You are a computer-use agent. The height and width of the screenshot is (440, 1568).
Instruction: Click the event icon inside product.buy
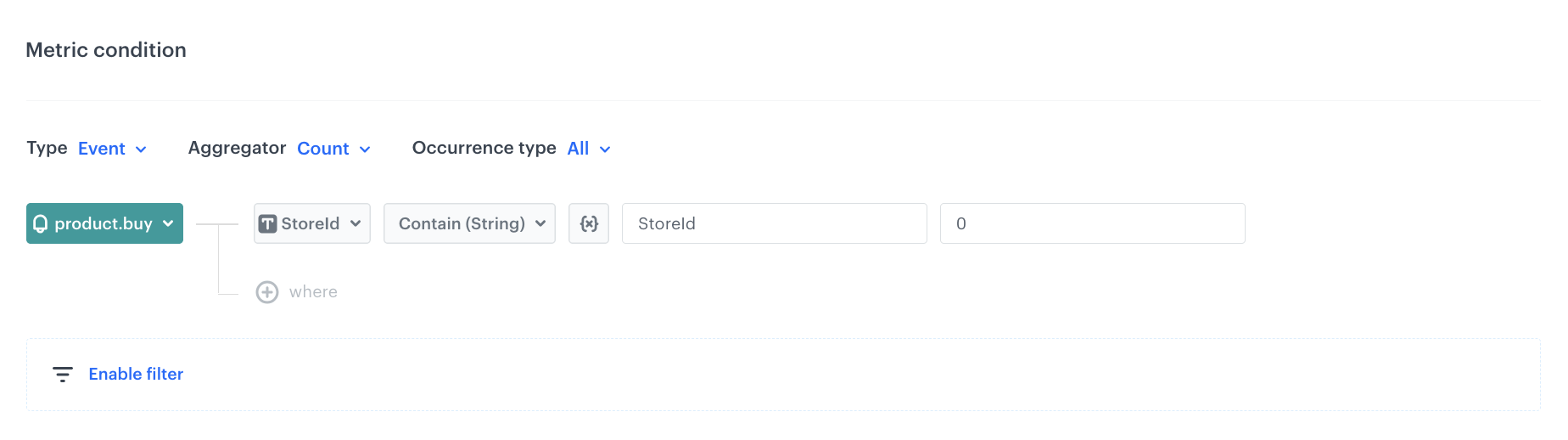click(x=41, y=223)
